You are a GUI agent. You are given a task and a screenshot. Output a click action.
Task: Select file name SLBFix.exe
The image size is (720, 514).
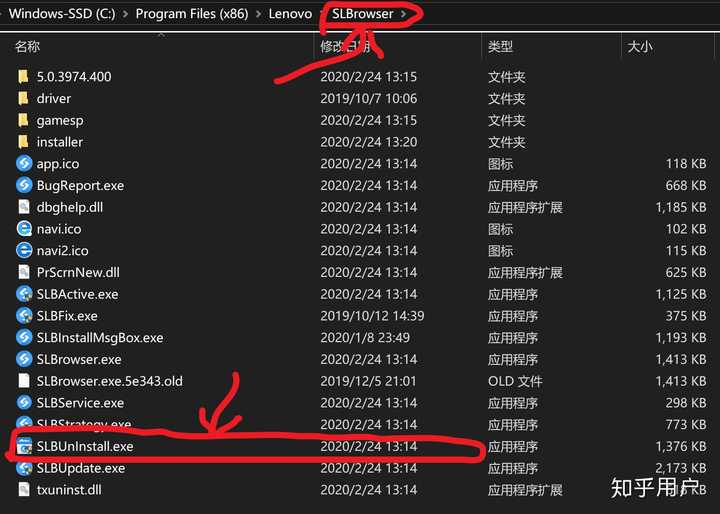tap(67, 316)
